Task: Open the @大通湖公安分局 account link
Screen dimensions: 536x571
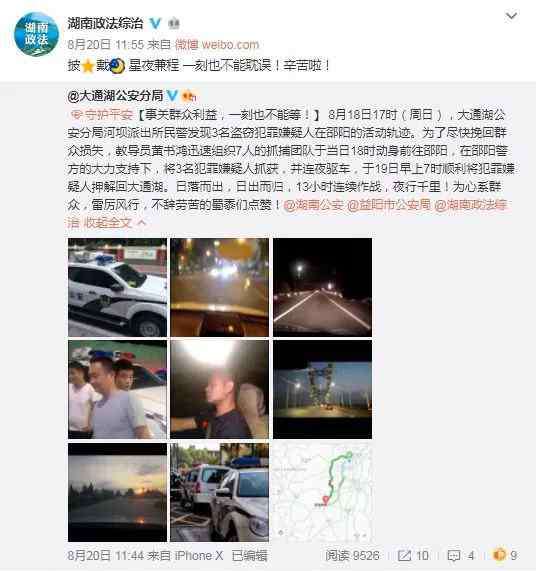Action: pyautogui.click(x=115, y=96)
